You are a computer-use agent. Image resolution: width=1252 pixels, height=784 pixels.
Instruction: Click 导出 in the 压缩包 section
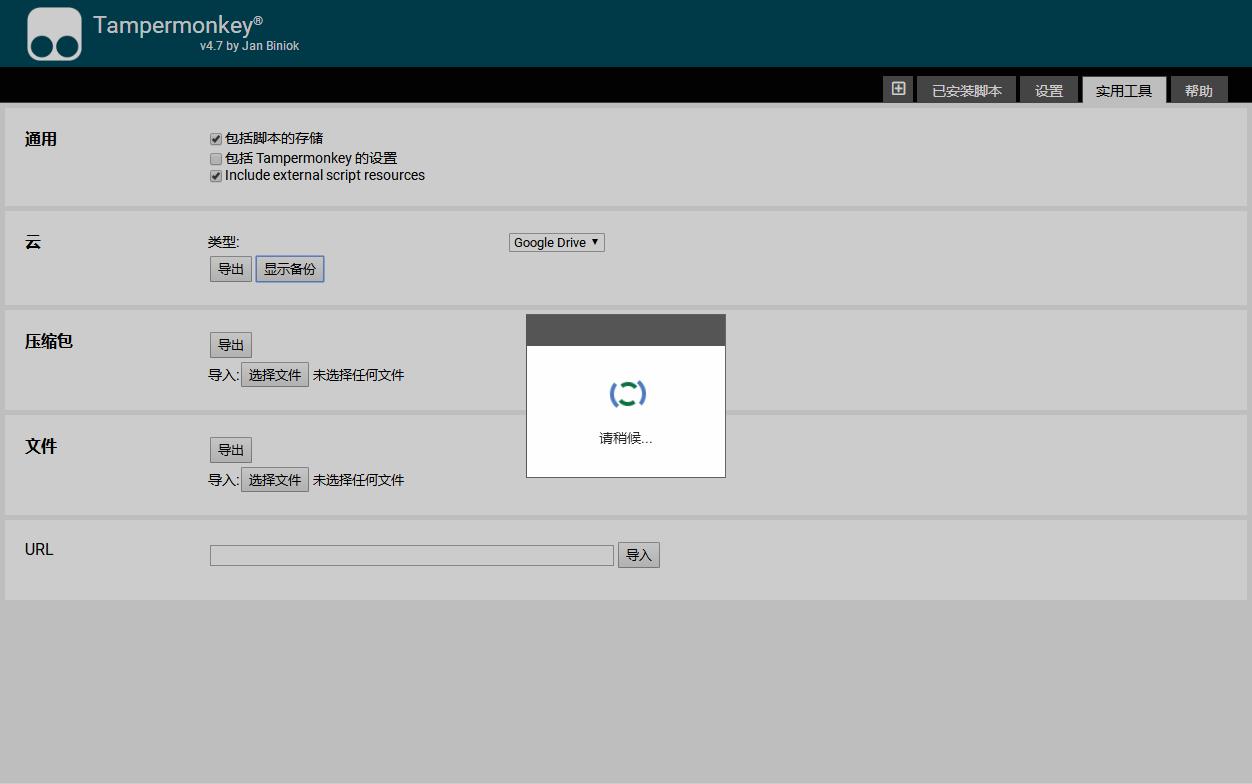click(x=231, y=345)
